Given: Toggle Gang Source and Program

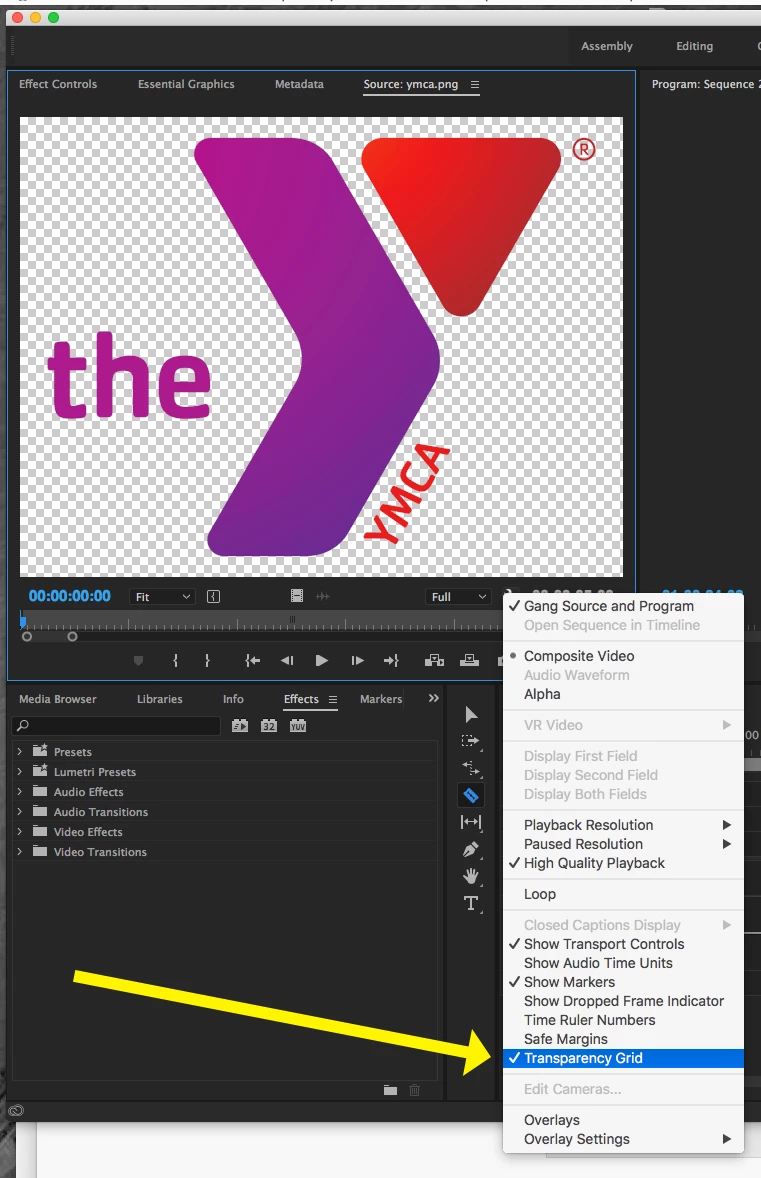Looking at the screenshot, I should [x=608, y=606].
